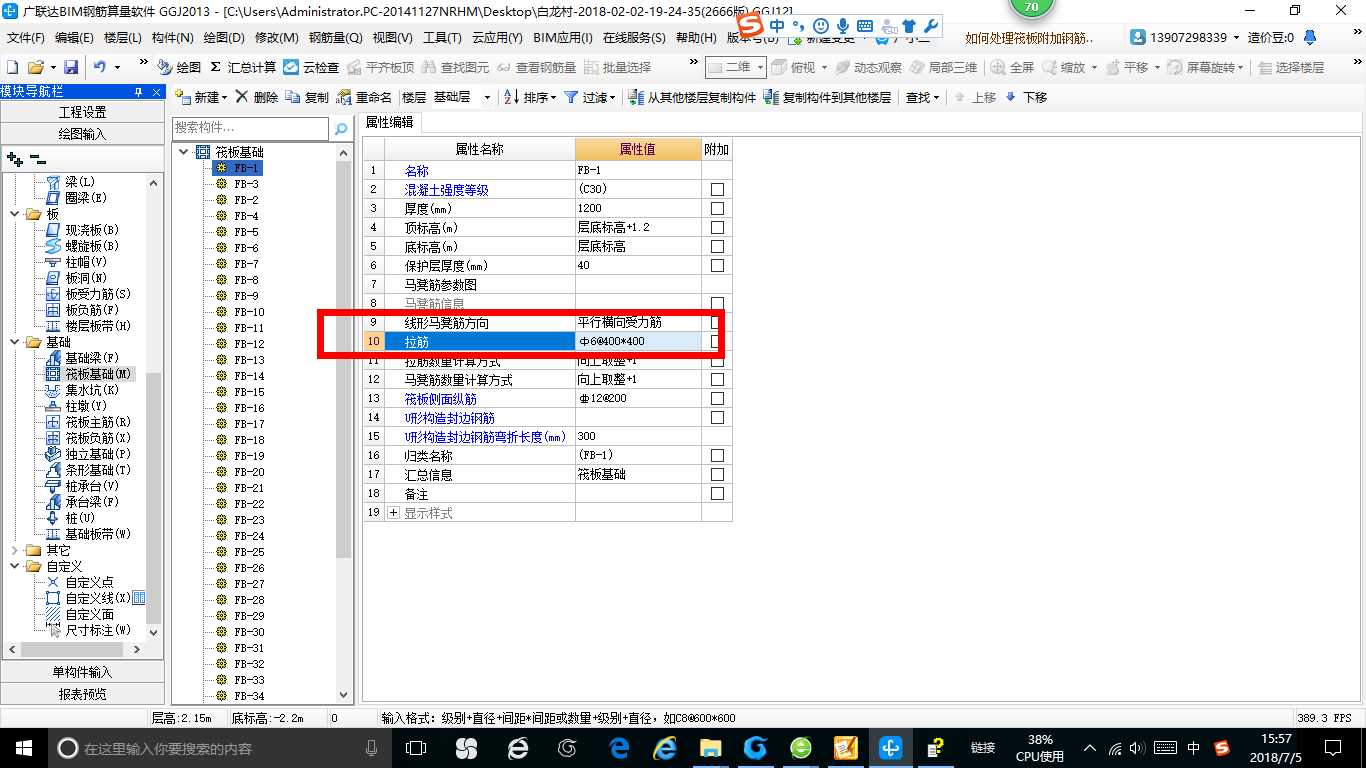Click 复制构件到其他楼层 button
The height and width of the screenshot is (768, 1366).
[827, 97]
